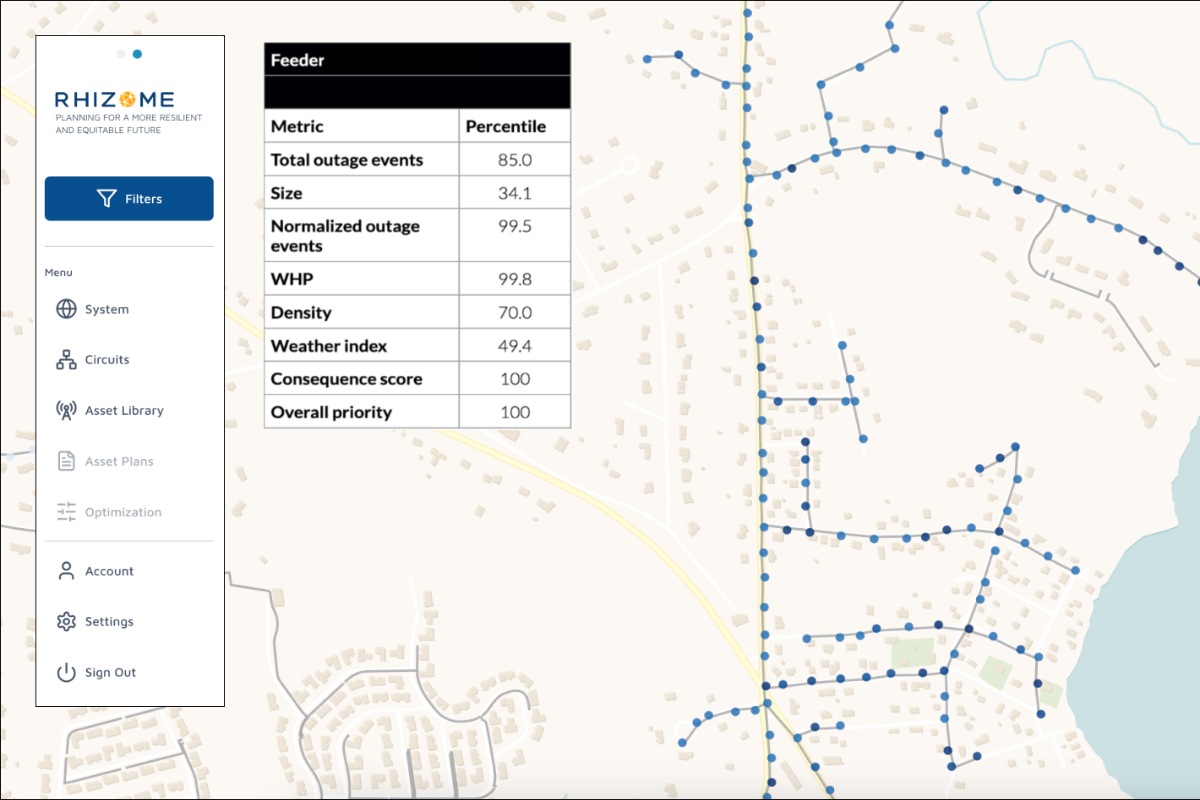
Task: Select the System globe icon
Action: [65, 309]
